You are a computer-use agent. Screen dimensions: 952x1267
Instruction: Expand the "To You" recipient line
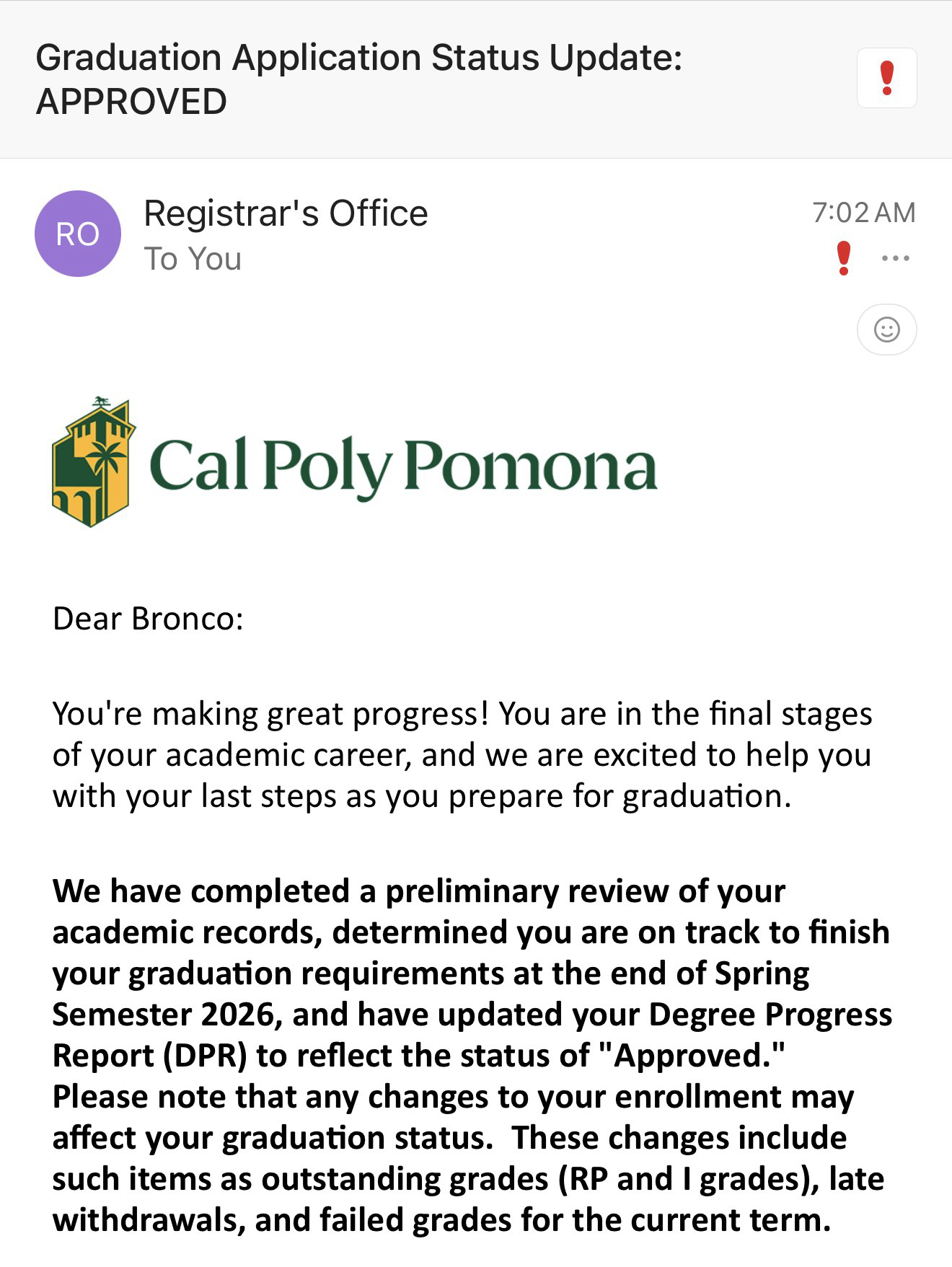point(193,259)
